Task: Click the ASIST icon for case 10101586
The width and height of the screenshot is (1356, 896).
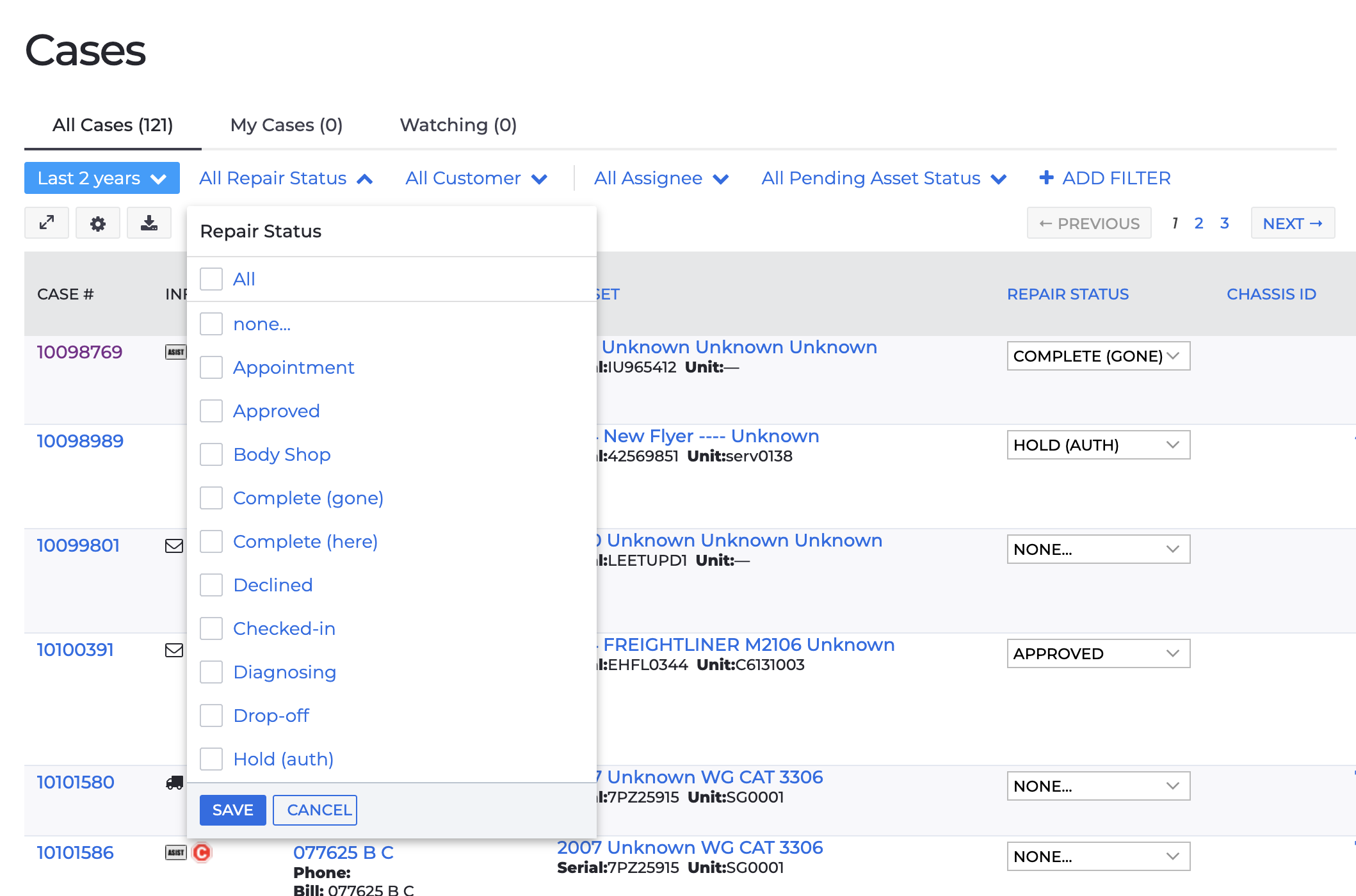Action: (175, 852)
